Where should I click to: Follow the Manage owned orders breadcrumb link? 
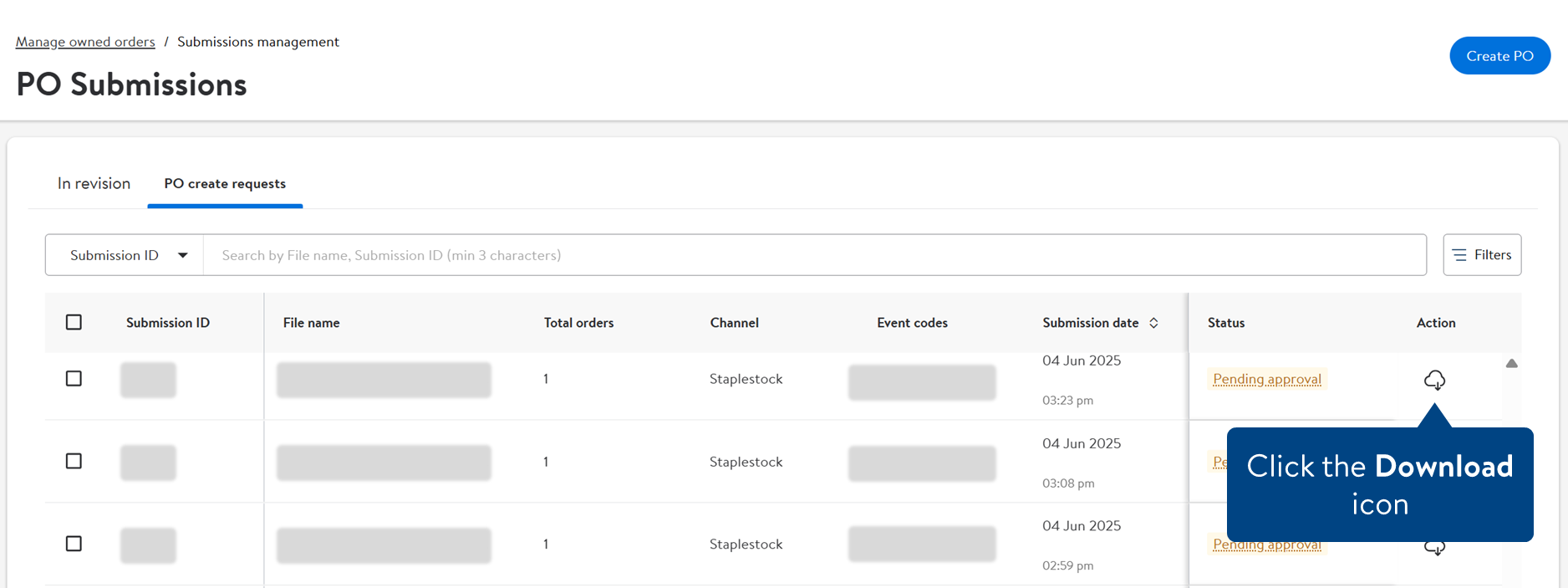[85, 42]
